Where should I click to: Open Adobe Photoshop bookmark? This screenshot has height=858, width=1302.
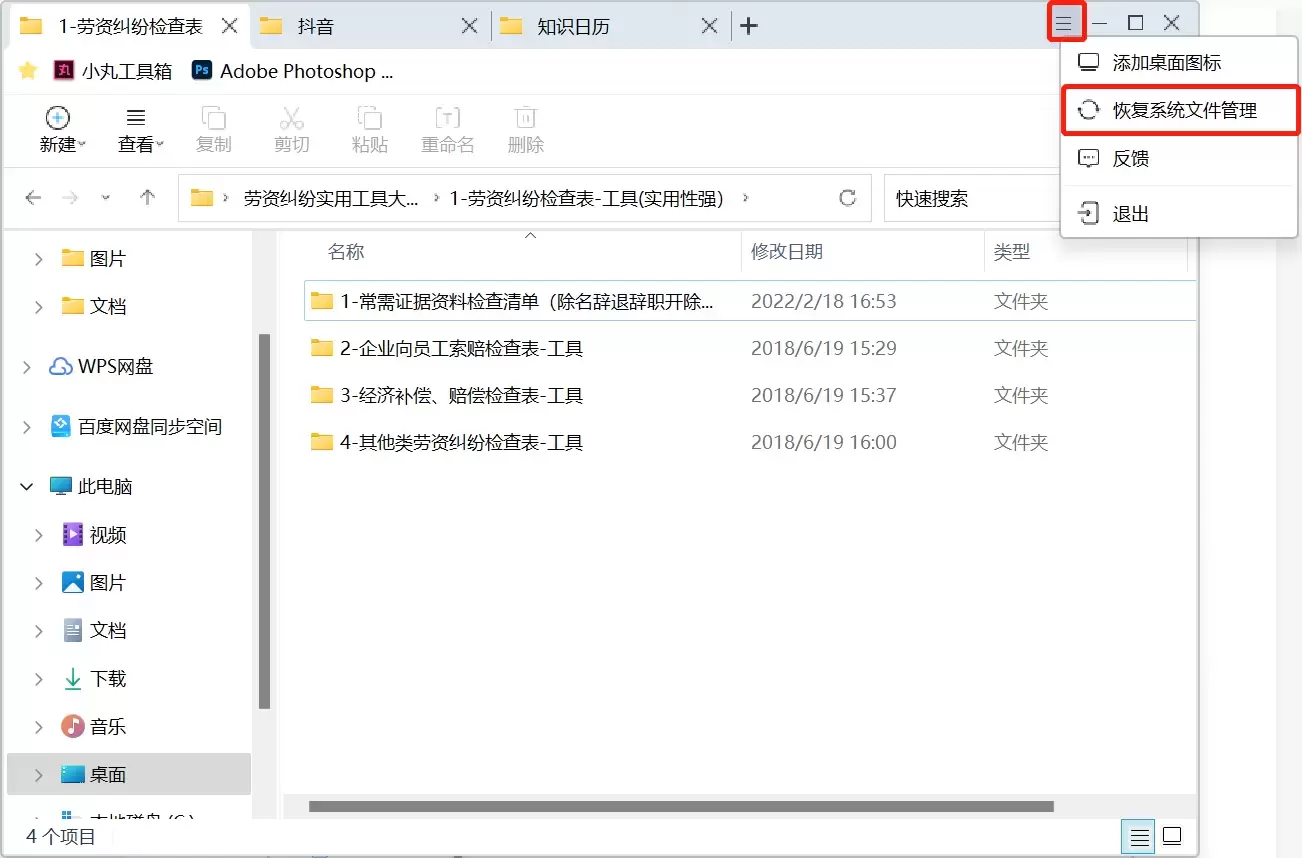(293, 71)
